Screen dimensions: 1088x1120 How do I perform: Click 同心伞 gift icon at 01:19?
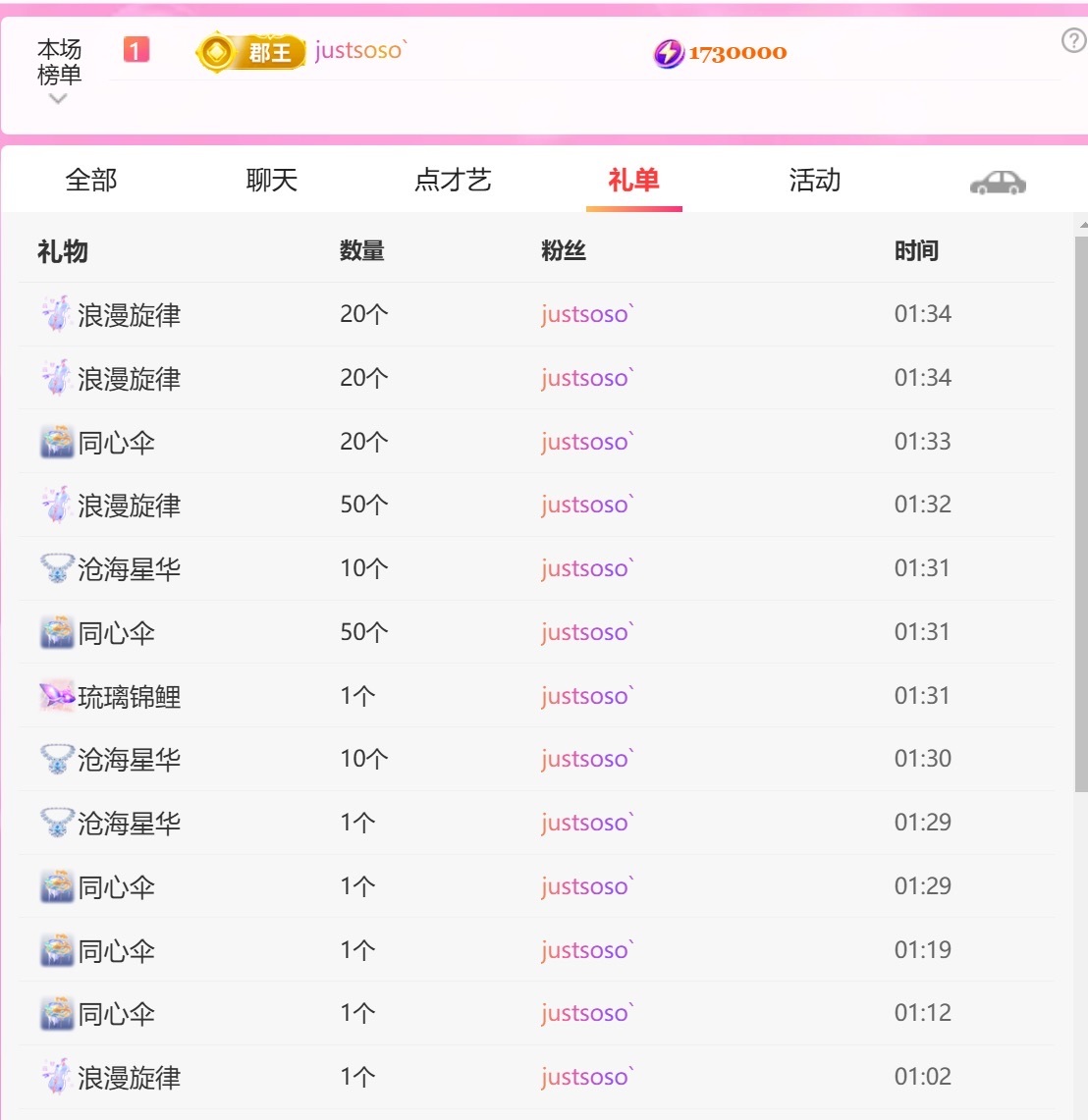click(56, 950)
